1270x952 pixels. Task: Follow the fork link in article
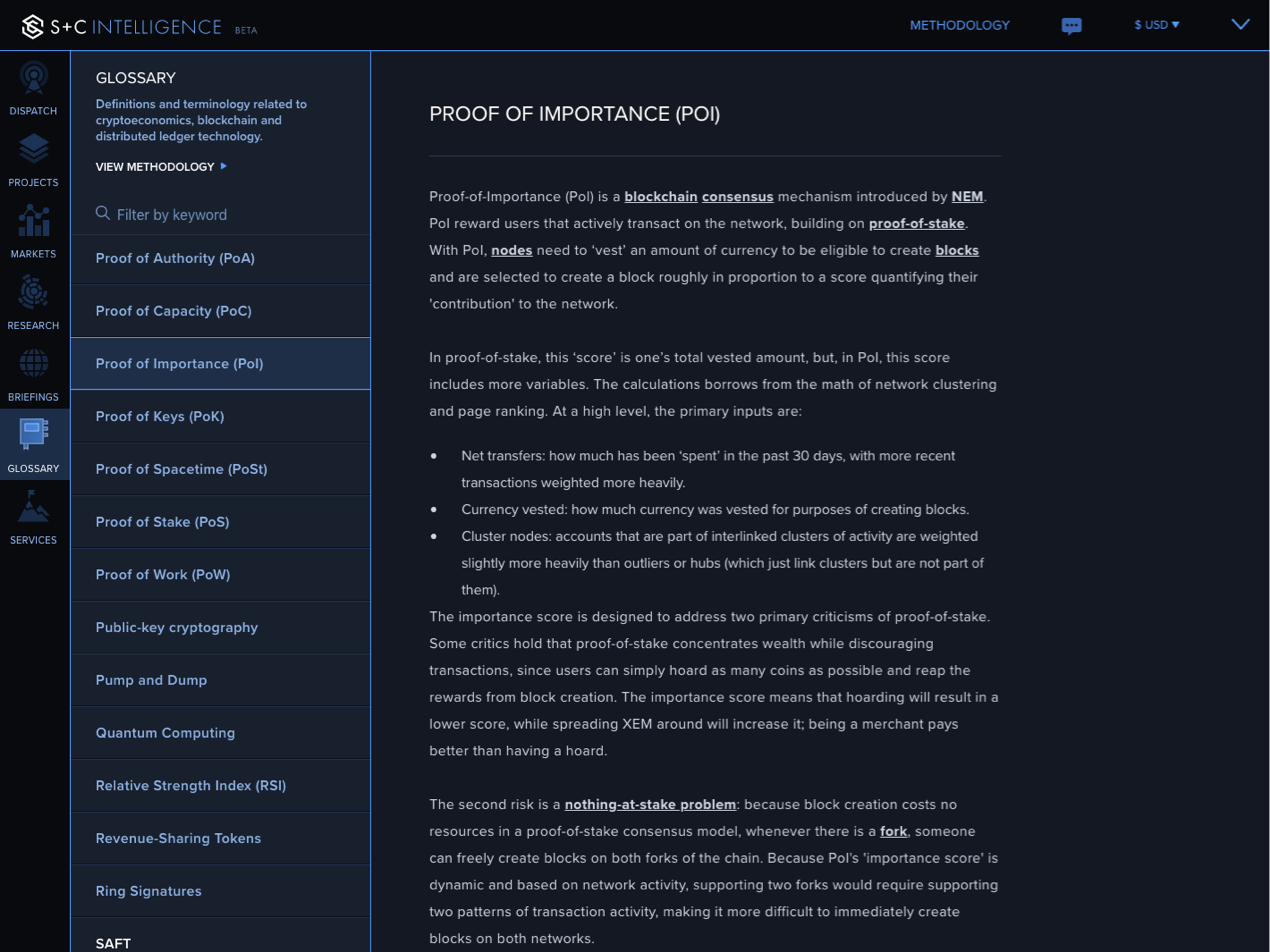(x=894, y=831)
